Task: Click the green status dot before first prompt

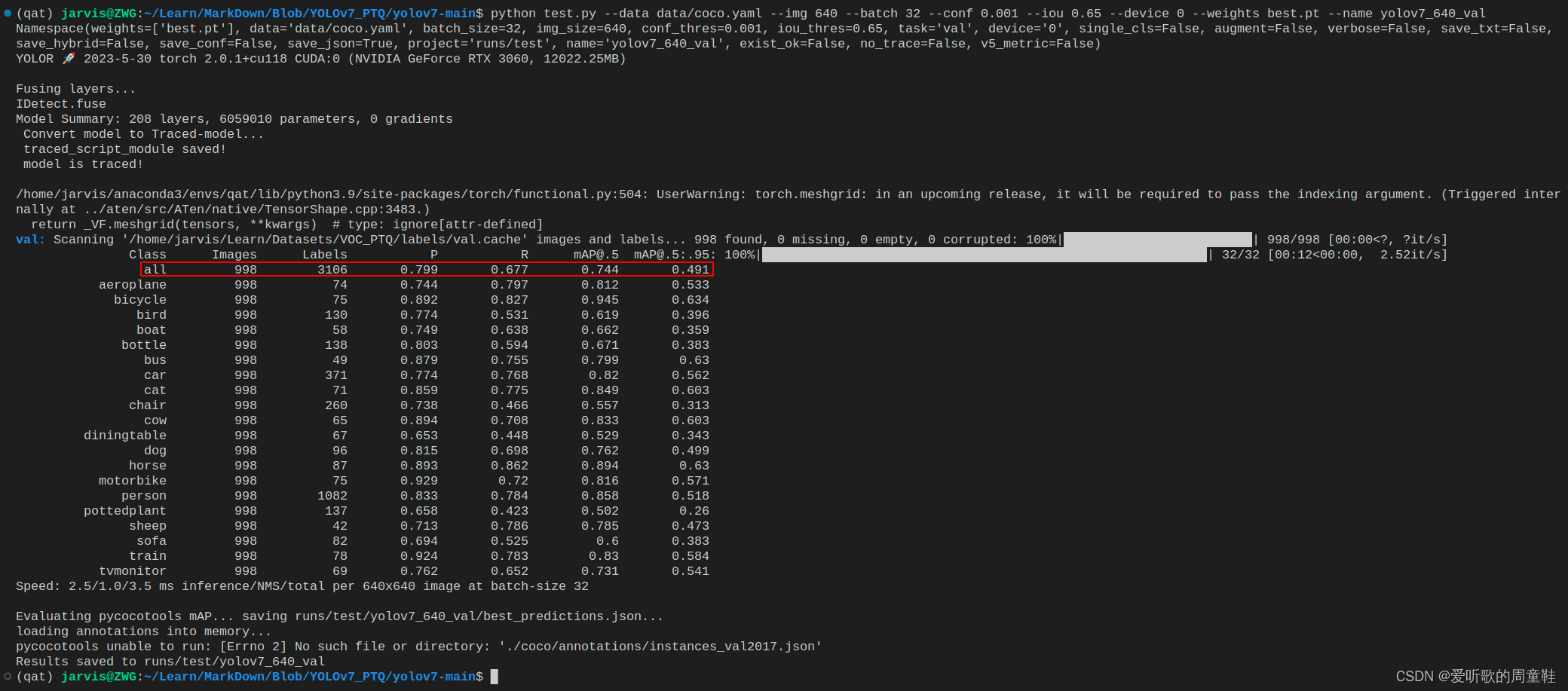Action: point(8,13)
